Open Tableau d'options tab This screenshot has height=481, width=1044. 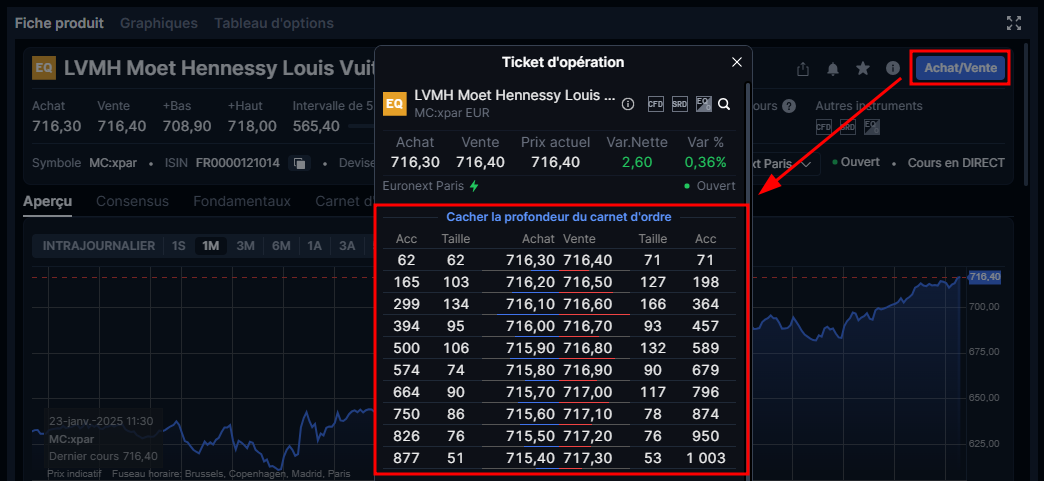point(274,23)
